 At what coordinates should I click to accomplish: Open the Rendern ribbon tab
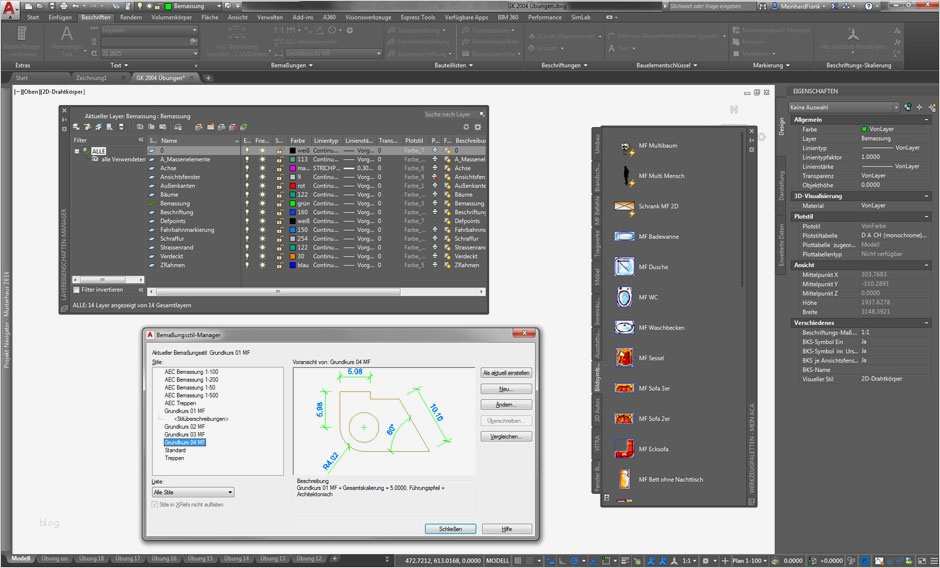(x=131, y=18)
